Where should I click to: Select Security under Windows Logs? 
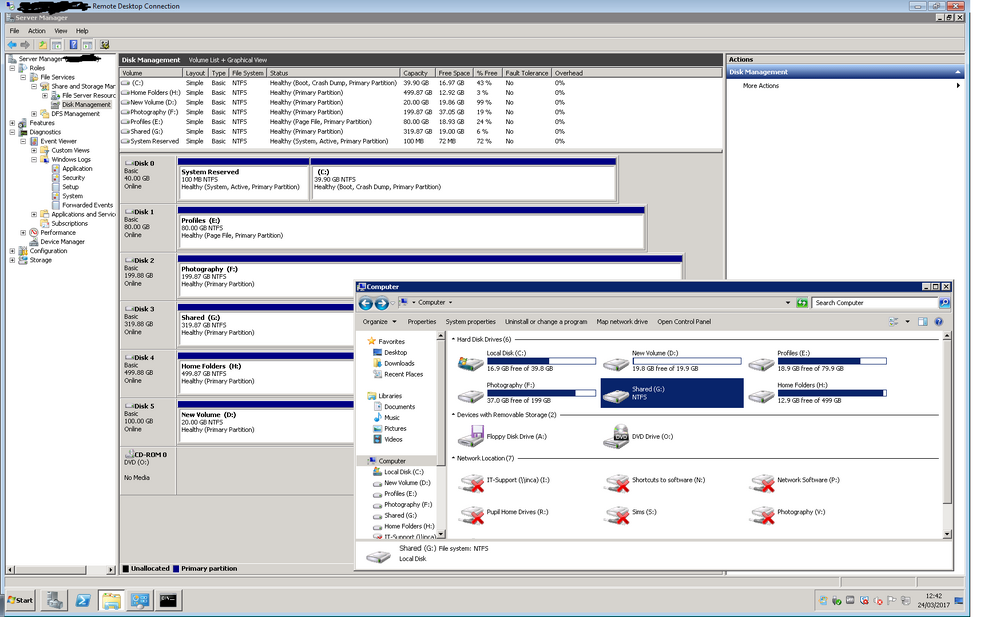click(73, 178)
